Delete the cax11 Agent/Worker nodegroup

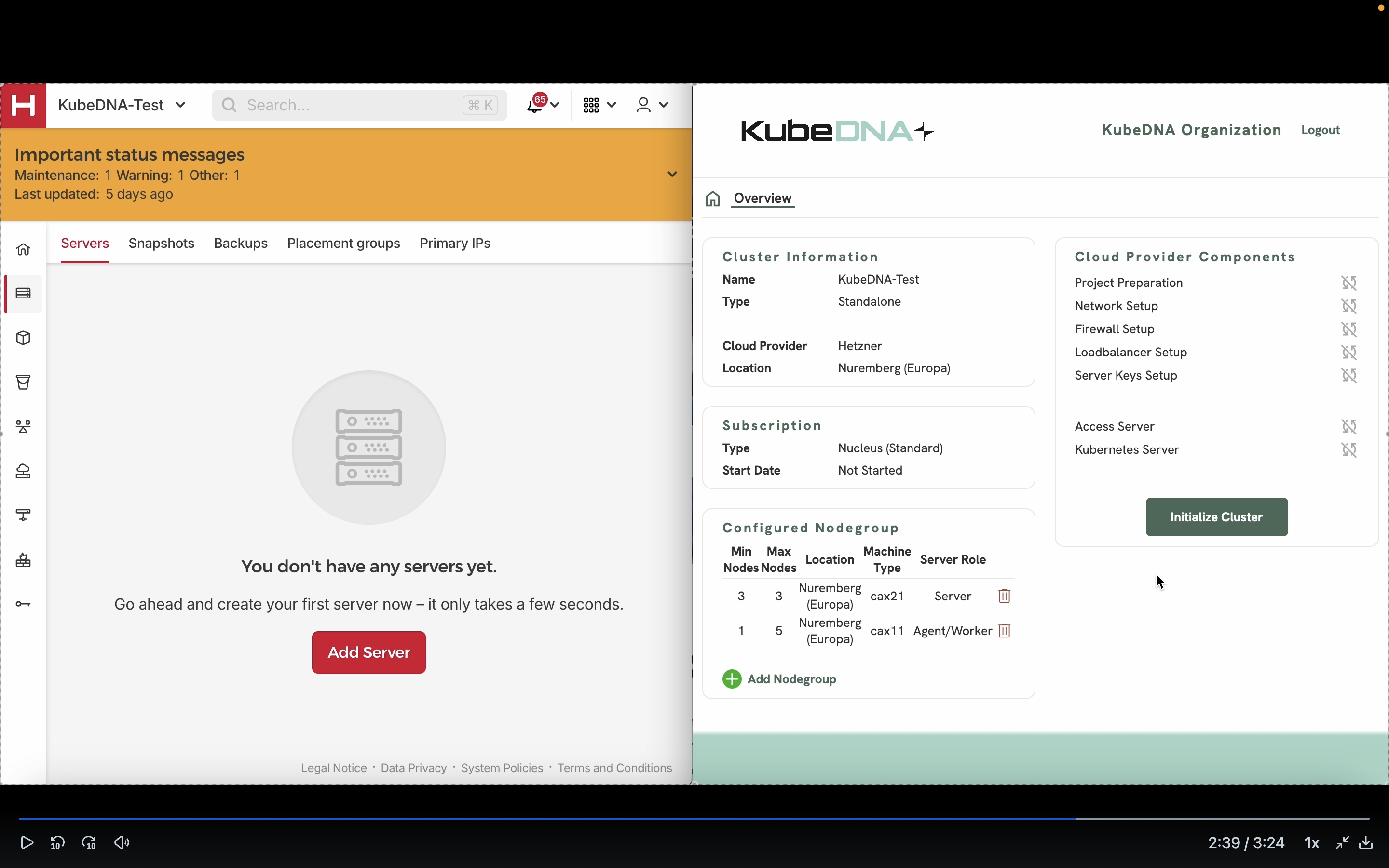coord(1004,631)
